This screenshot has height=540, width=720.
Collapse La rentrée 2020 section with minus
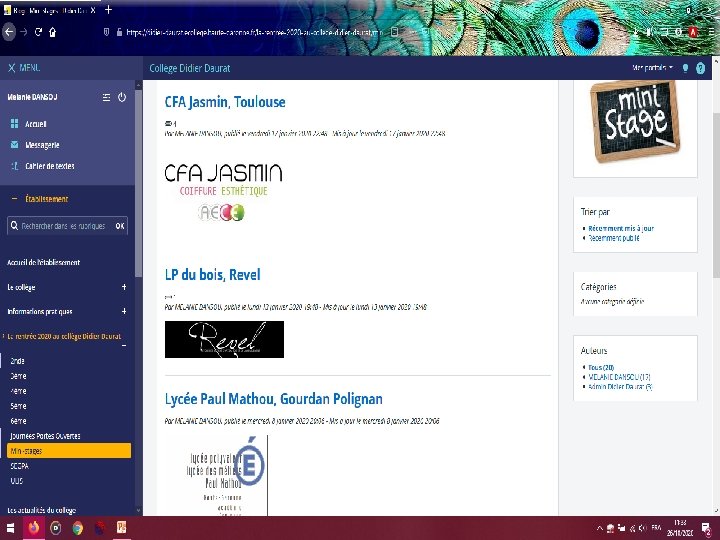[x=124, y=345]
